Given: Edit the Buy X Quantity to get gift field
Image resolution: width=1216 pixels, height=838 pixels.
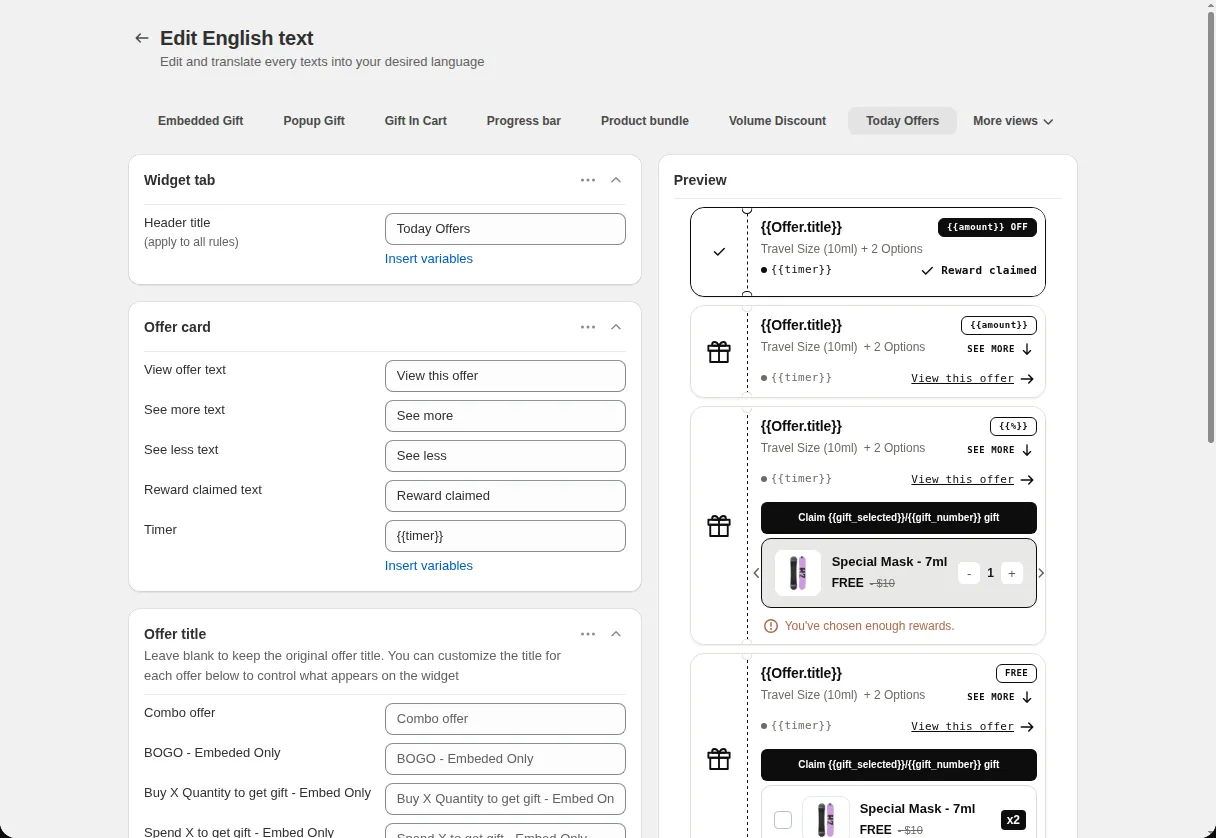Looking at the screenshot, I should click(505, 799).
